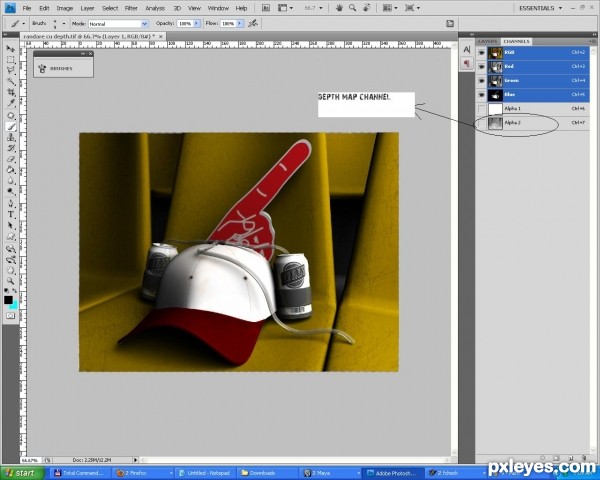
Task: Click swap foreground and background colors
Action: pyautogui.click(x=14, y=291)
